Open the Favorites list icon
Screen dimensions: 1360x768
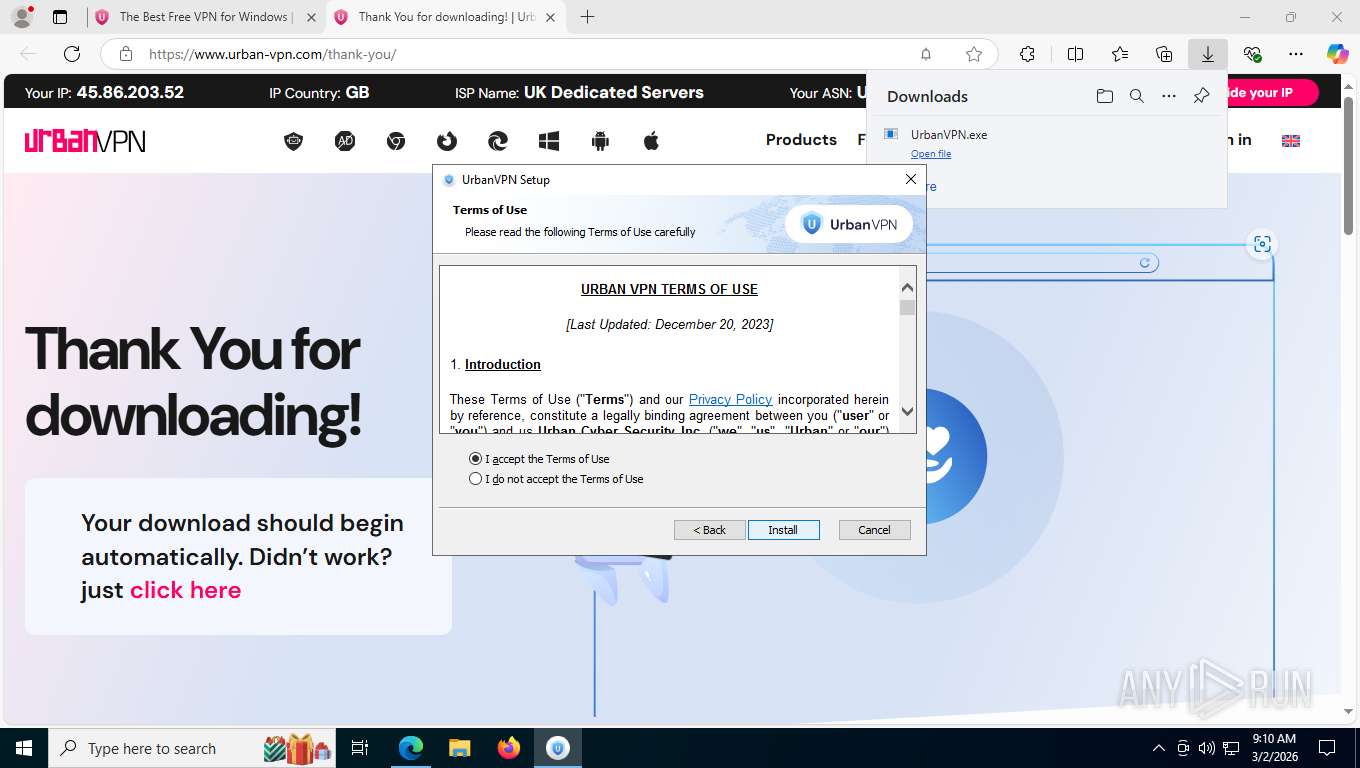[x=1120, y=54]
